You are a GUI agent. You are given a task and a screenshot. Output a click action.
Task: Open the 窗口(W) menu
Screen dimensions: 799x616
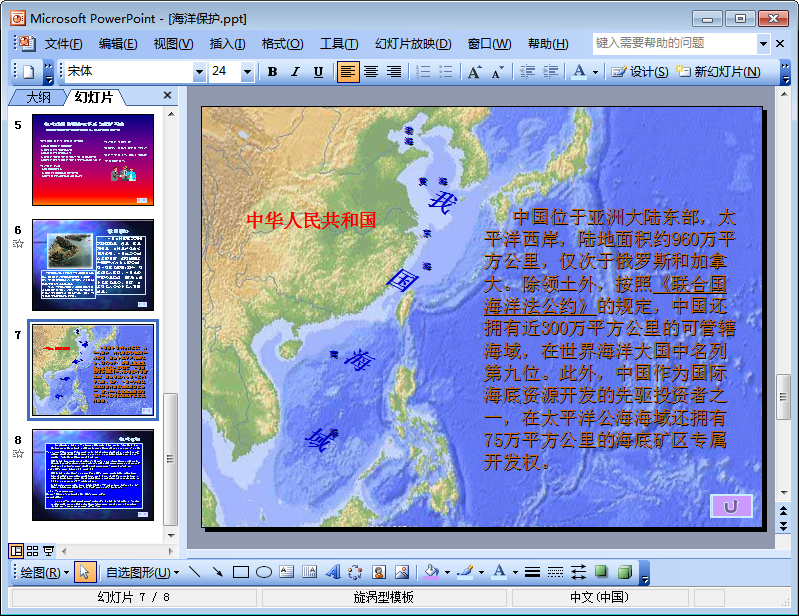490,44
